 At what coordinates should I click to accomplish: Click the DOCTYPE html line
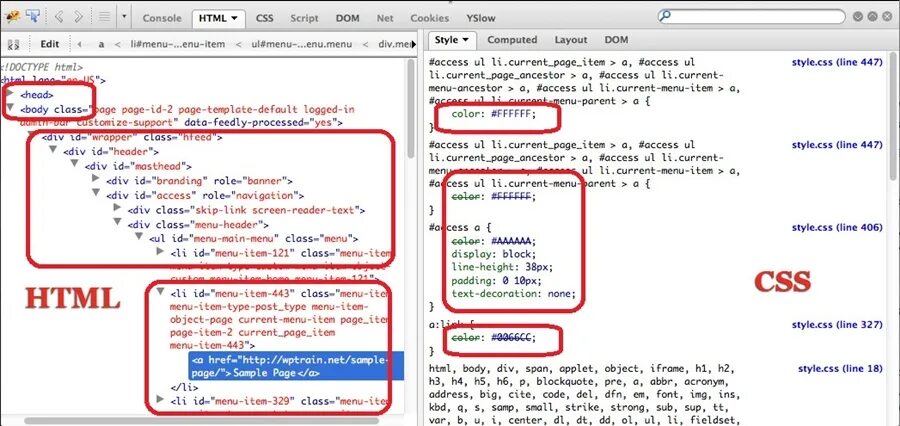click(42, 67)
